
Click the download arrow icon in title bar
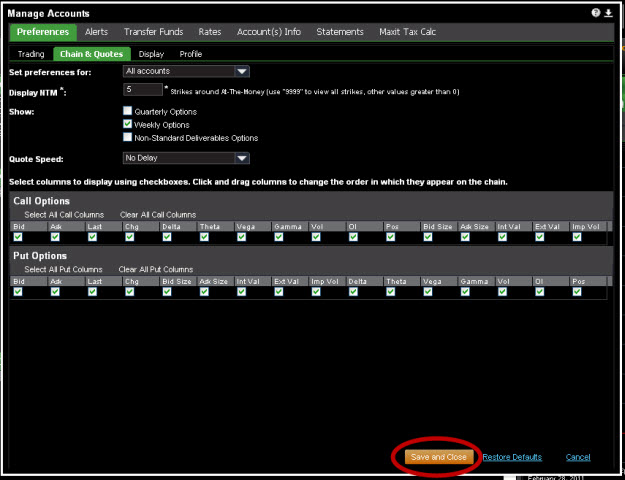pos(608,13)
